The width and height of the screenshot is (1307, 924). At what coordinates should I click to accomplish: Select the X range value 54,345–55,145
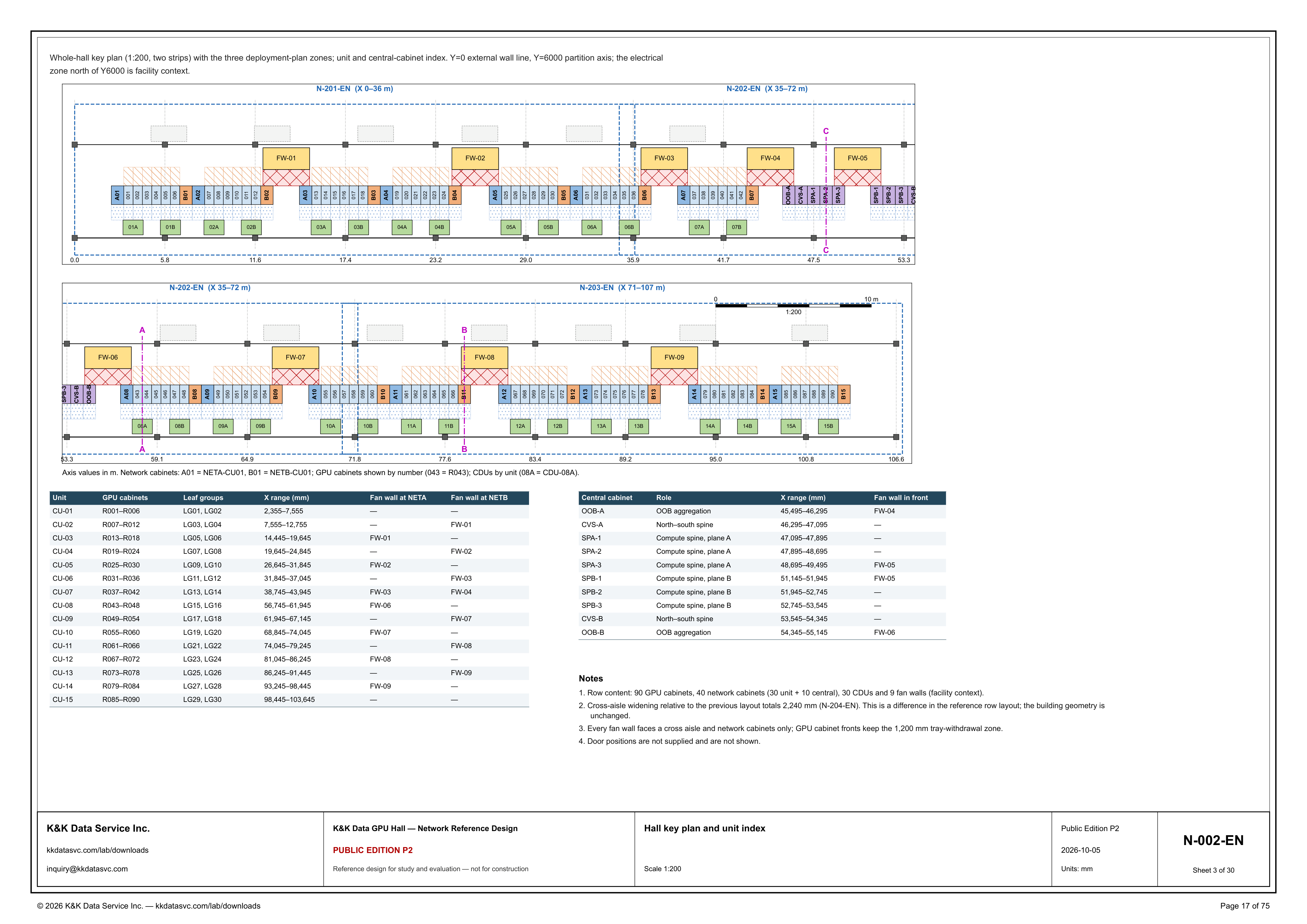click(804, 633)
